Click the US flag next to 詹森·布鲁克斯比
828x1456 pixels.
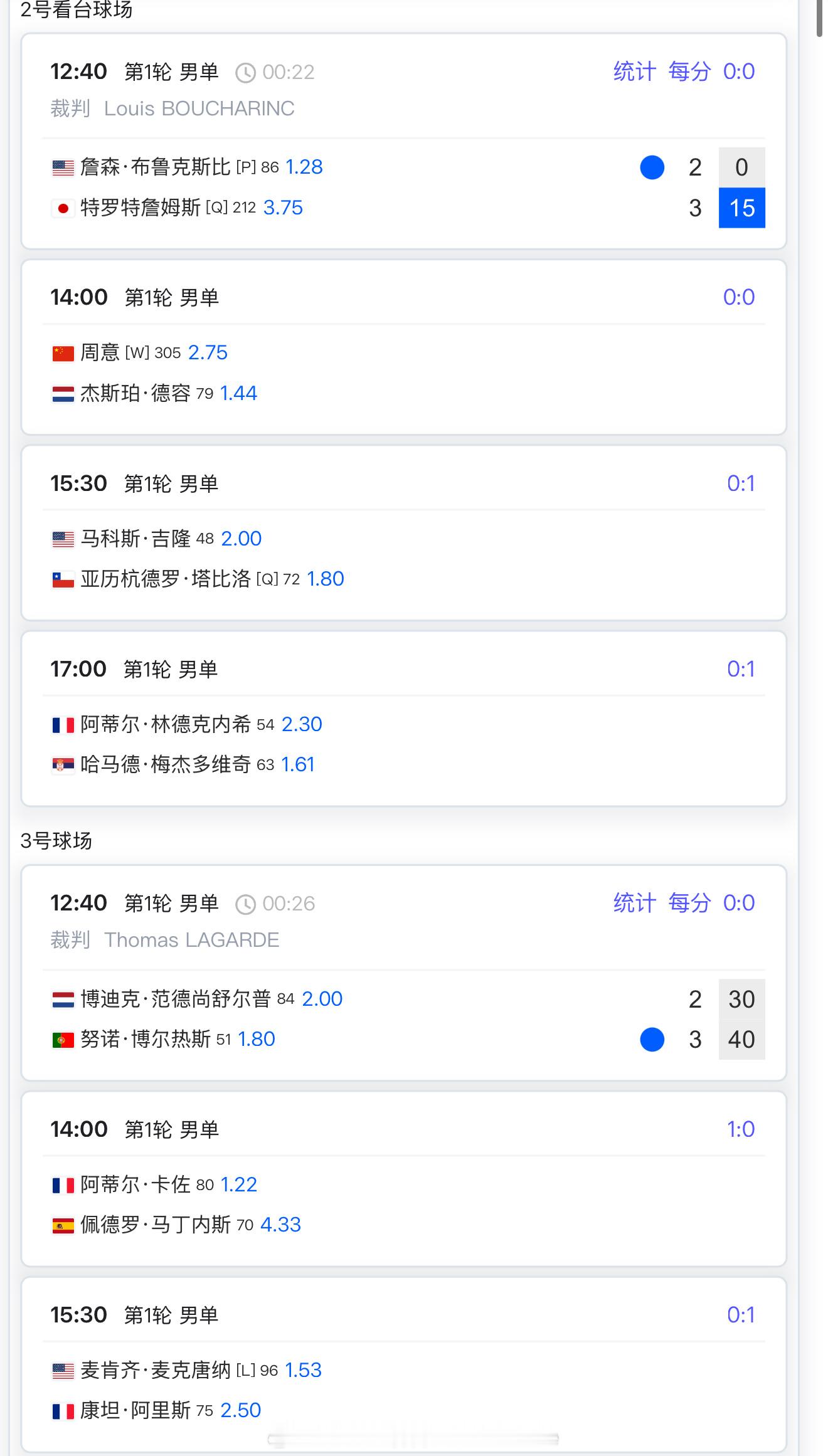click(63, 167)
